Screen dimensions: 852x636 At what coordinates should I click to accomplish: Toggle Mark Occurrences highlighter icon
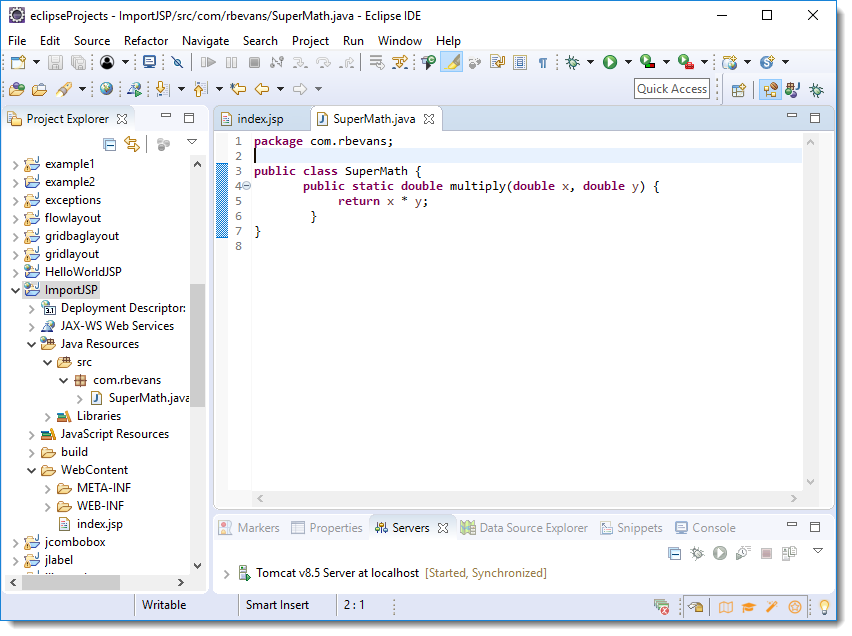[x=452, y=63]
